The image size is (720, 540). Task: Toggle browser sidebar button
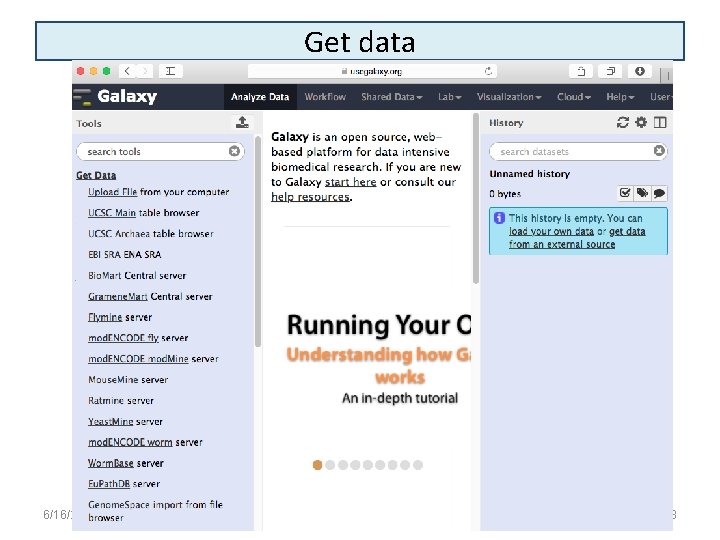pyautogui.click(x=170, y=71)
